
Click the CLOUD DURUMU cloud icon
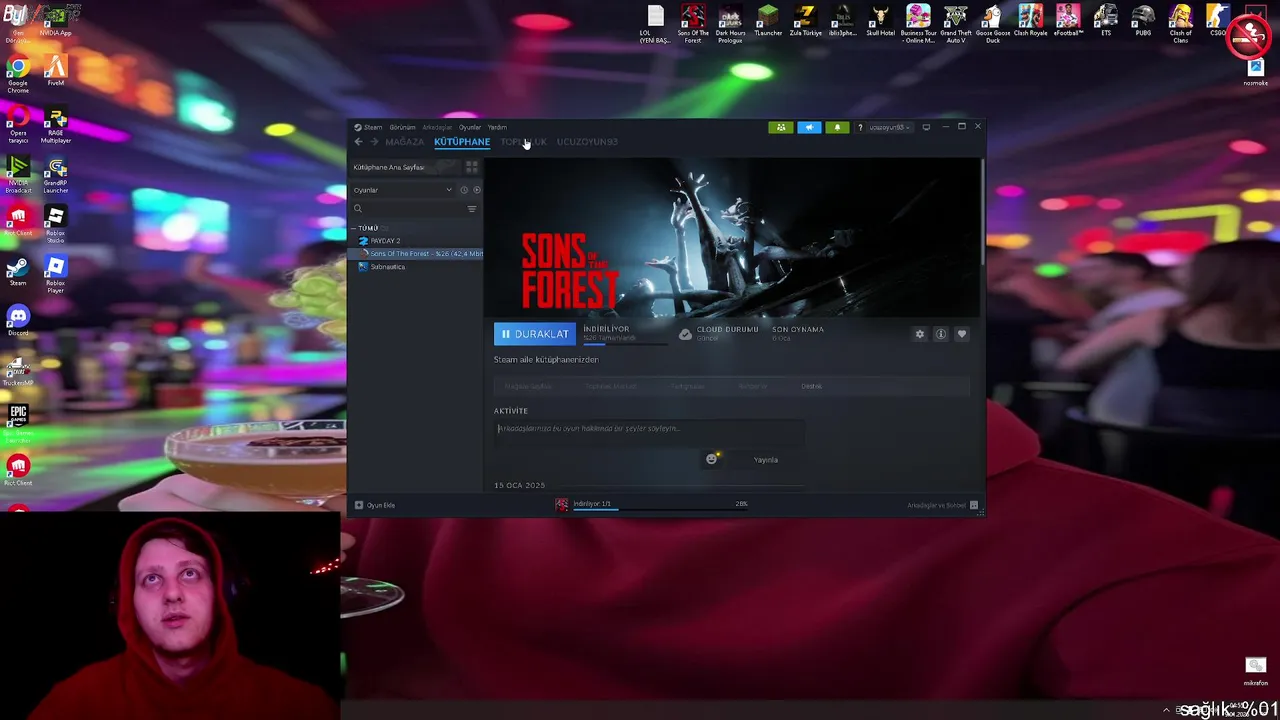[x=685, y=334]
